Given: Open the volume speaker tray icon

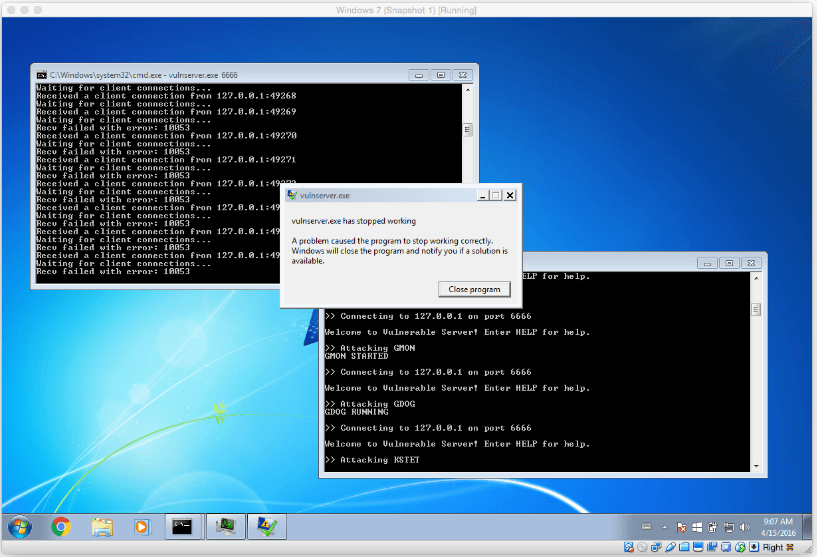Looking at the screenshot, I should tap(745, 527).
